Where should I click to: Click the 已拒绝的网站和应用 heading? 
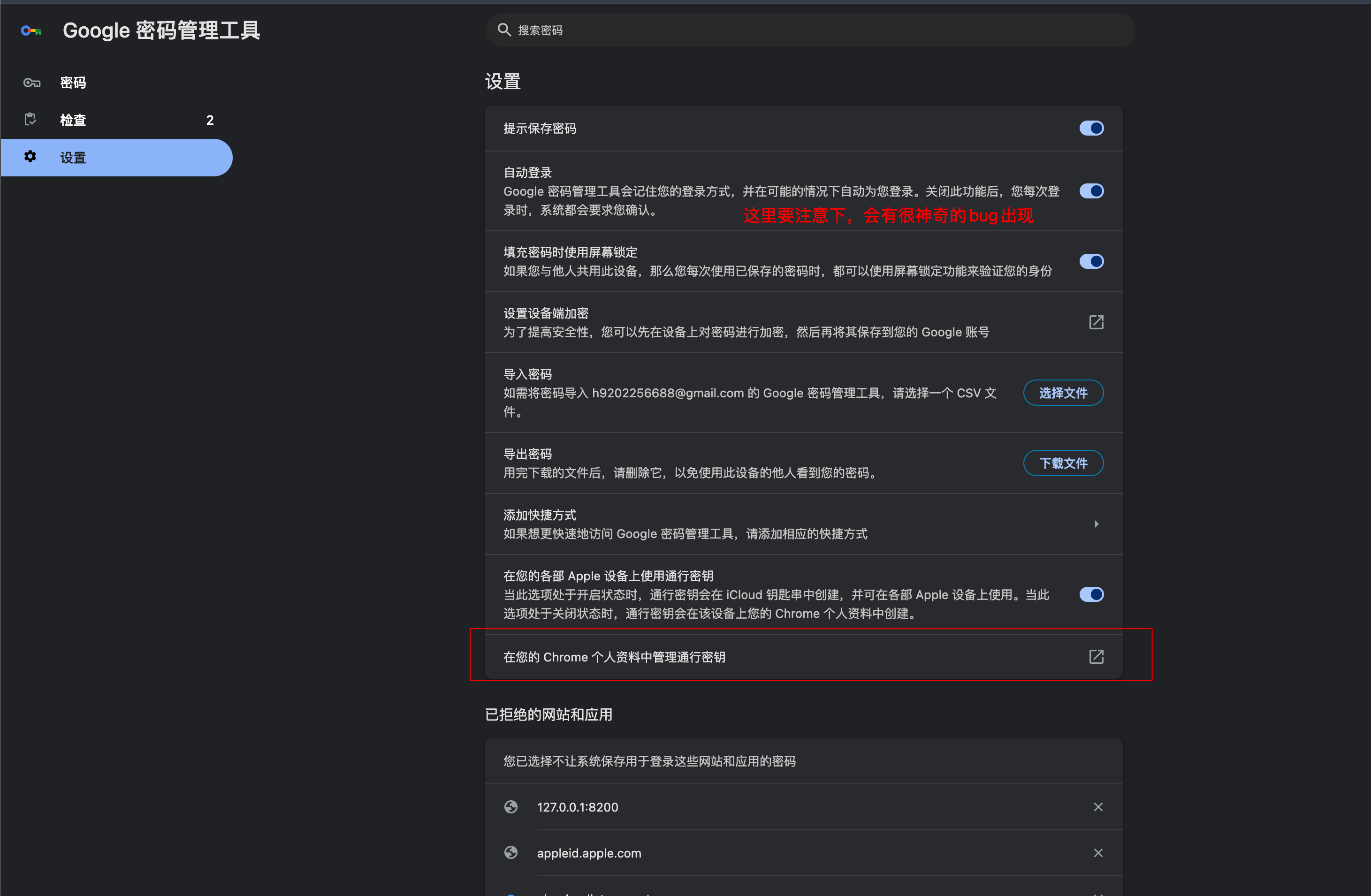(x=548, y=714)
